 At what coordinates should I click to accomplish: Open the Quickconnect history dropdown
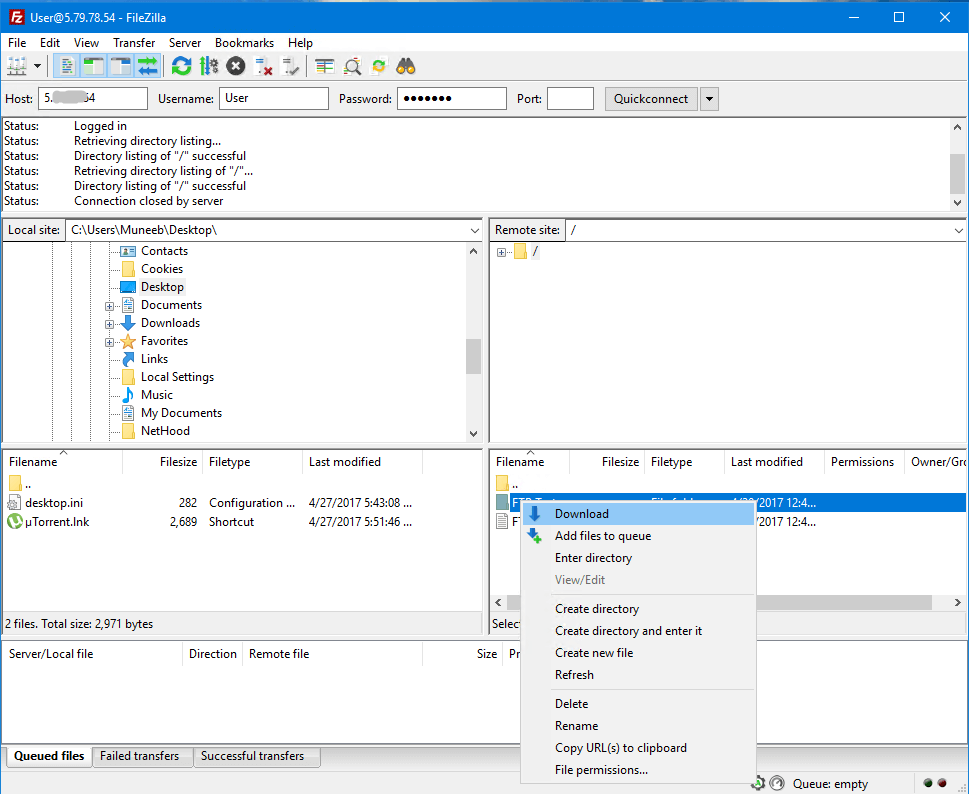709,98
